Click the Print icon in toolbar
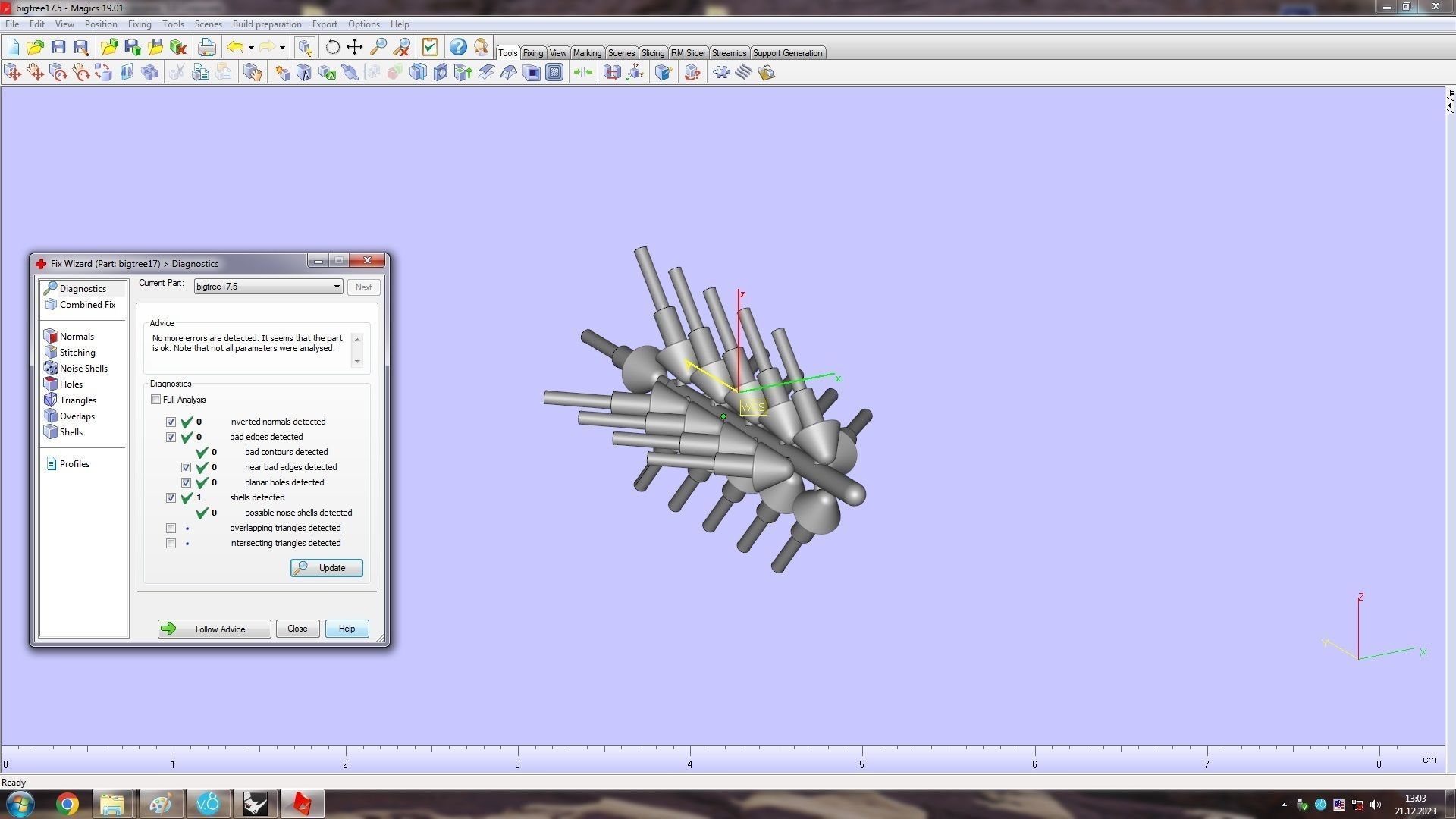The image size is (1456, 819). click(x=206, y=47)
